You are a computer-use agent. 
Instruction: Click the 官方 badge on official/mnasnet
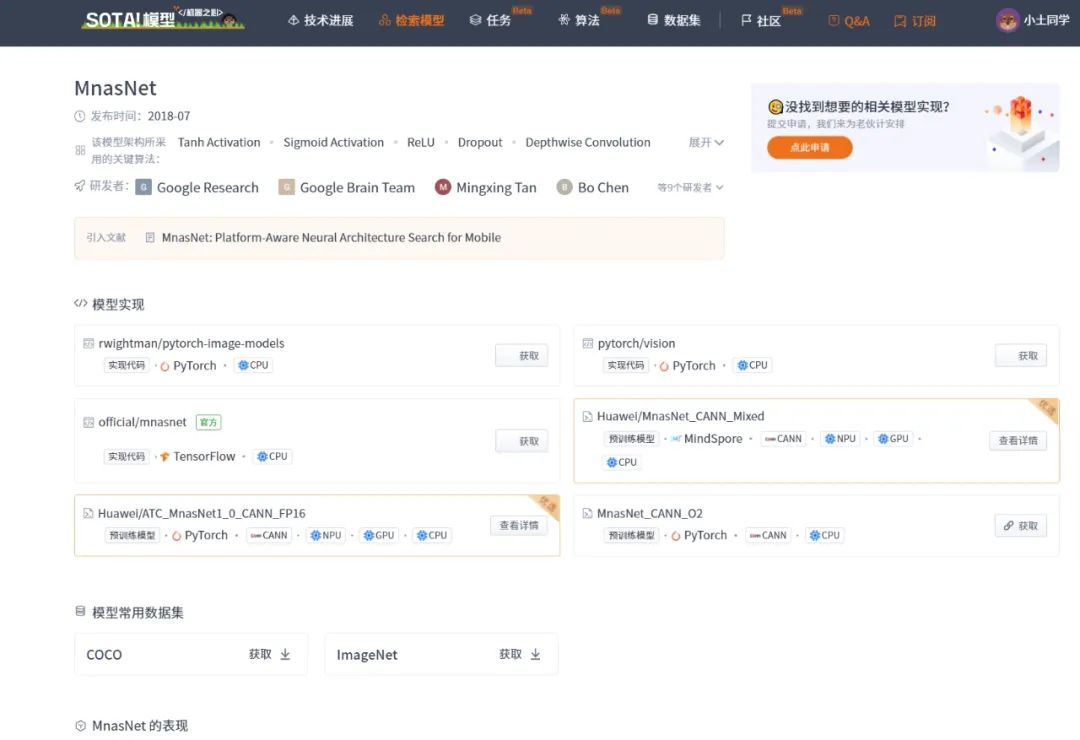pos(208,422)
